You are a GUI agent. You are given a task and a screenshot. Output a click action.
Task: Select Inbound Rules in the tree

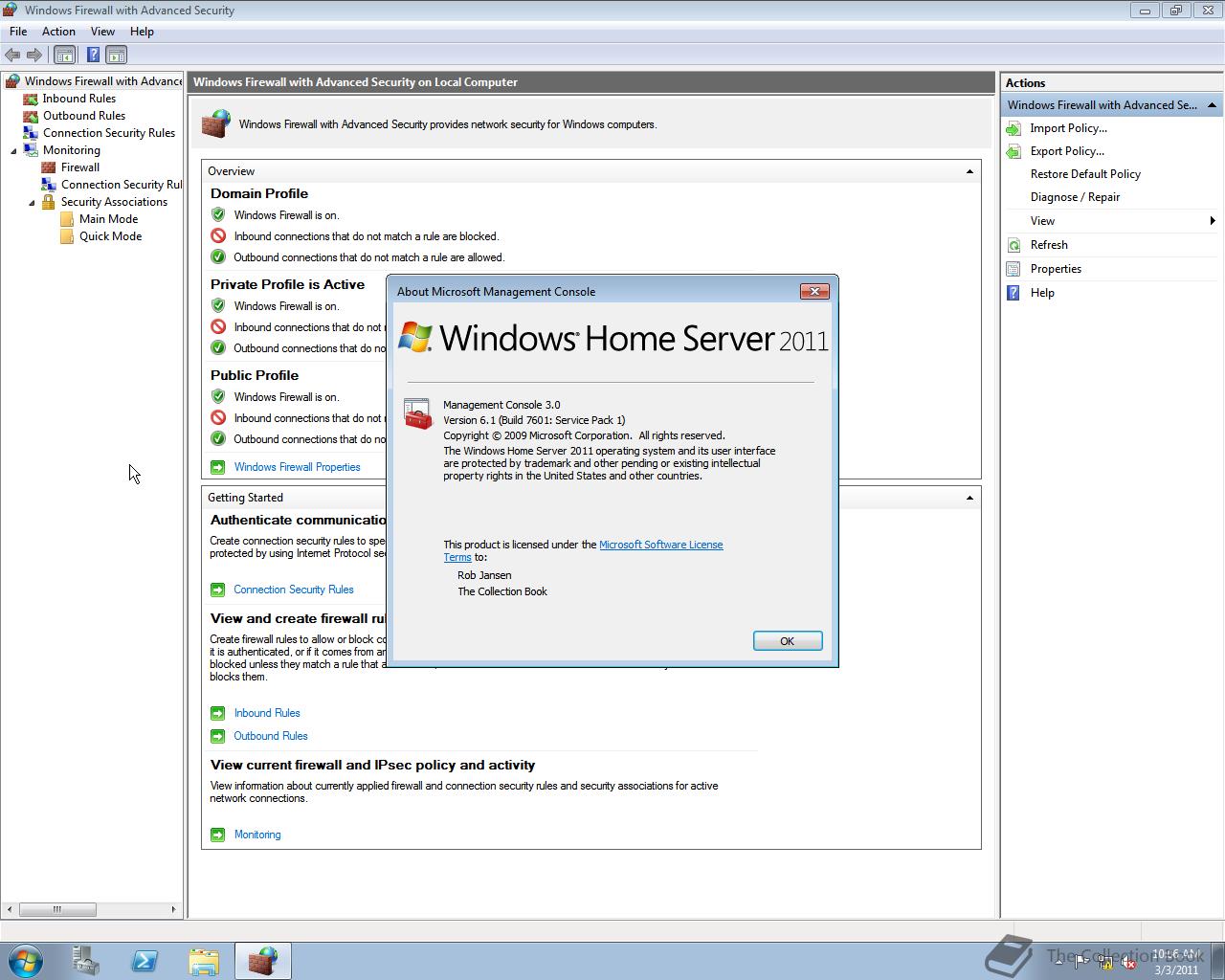point(78,99)
